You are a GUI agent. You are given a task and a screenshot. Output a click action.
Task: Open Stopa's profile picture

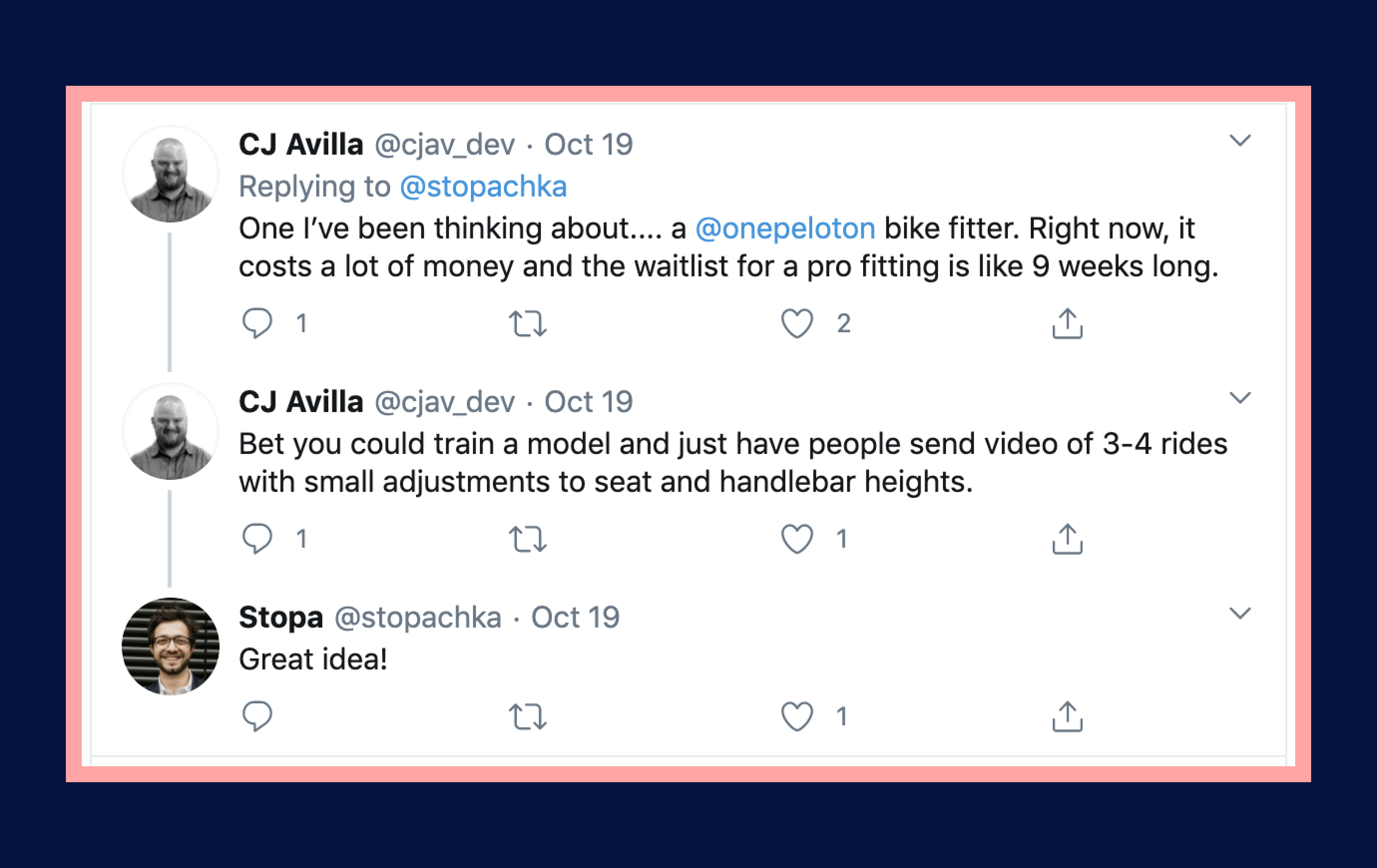(x=170, y=646)
